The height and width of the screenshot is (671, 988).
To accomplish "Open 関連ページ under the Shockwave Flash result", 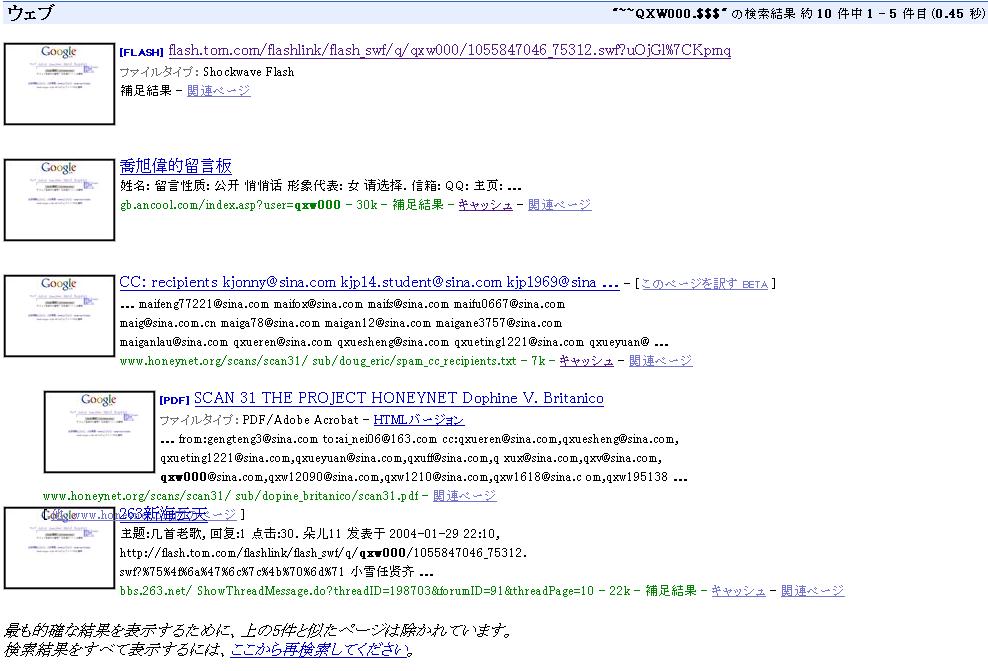I will 219,91.
